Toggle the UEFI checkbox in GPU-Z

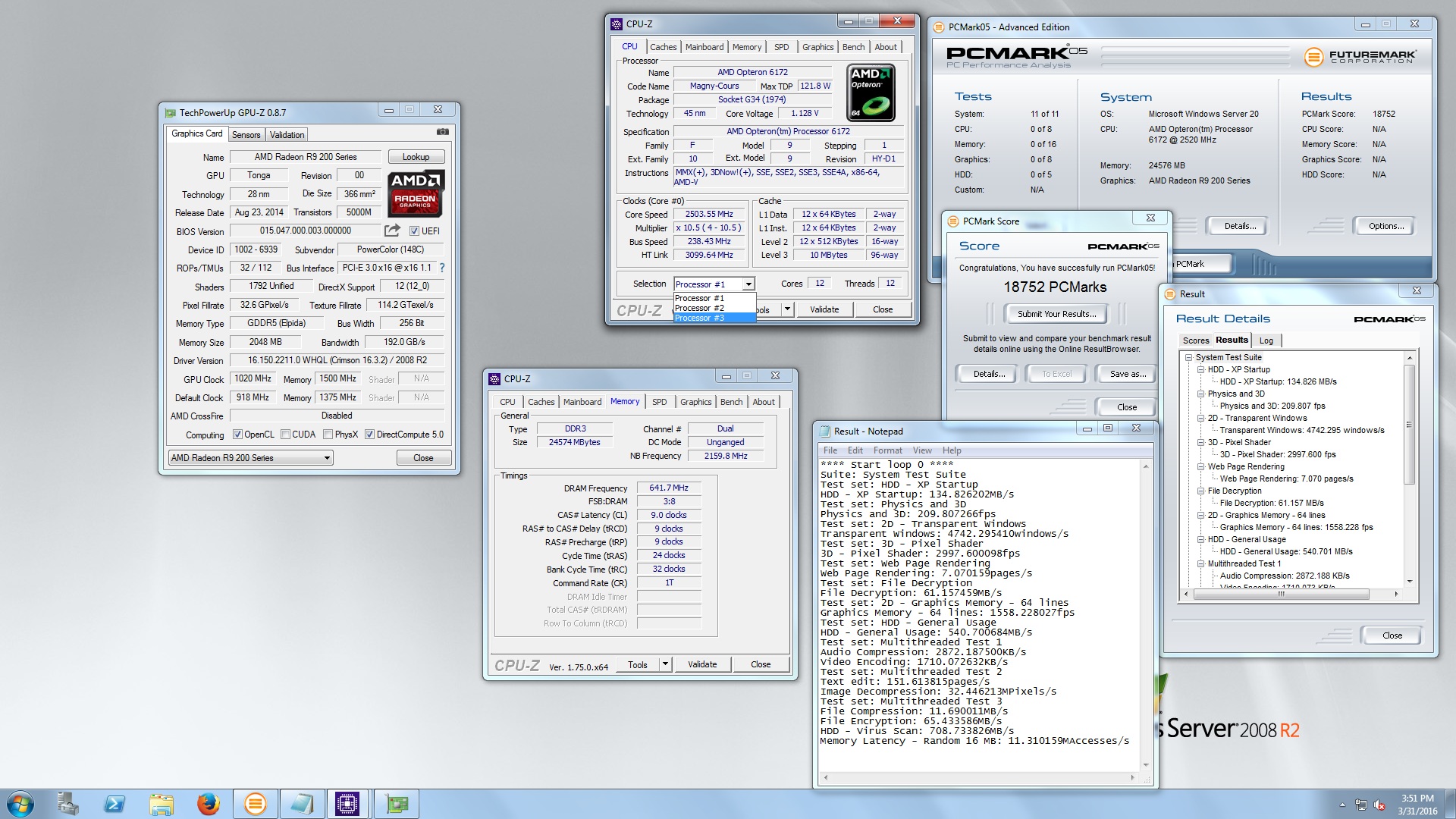(414, 231)
